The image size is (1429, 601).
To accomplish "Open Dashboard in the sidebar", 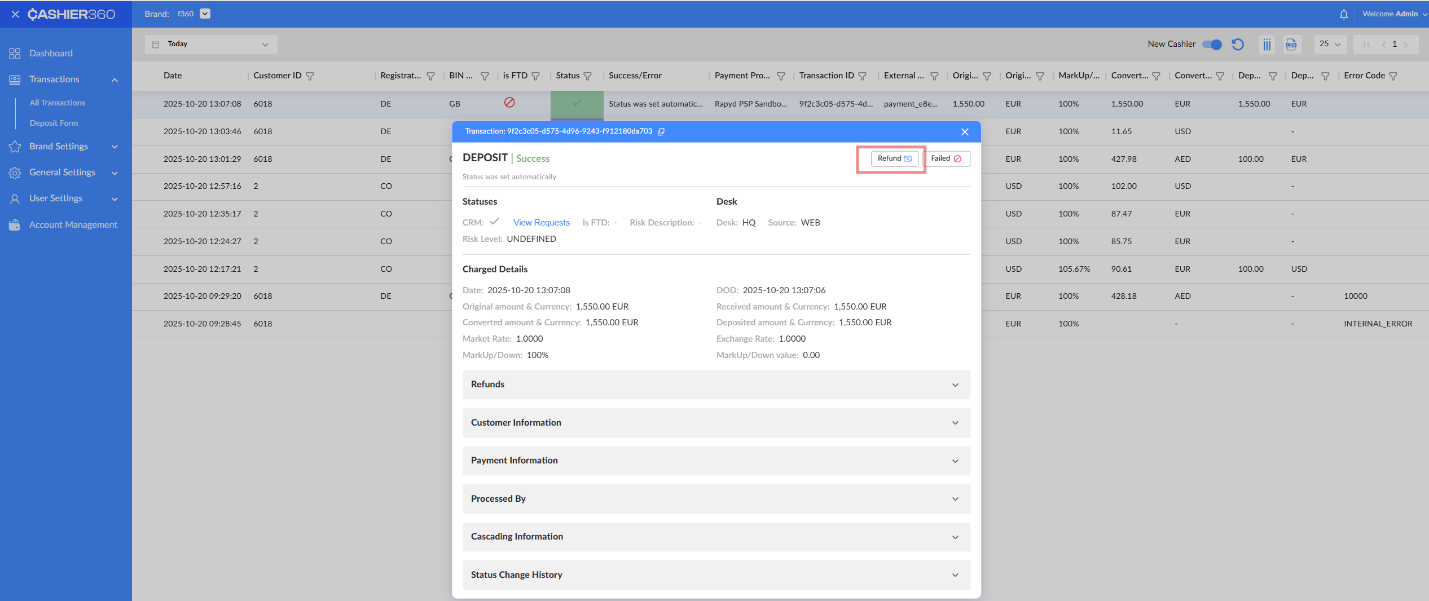I will point(50,53).
